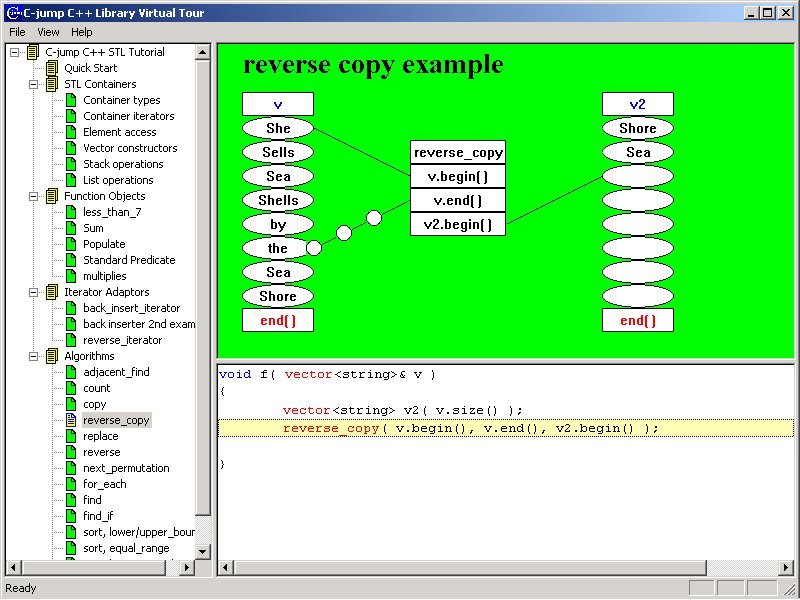The height and width of the screenshot is (600, 800).
Task: Click the Ready status bar text
Action: (21, 588)
